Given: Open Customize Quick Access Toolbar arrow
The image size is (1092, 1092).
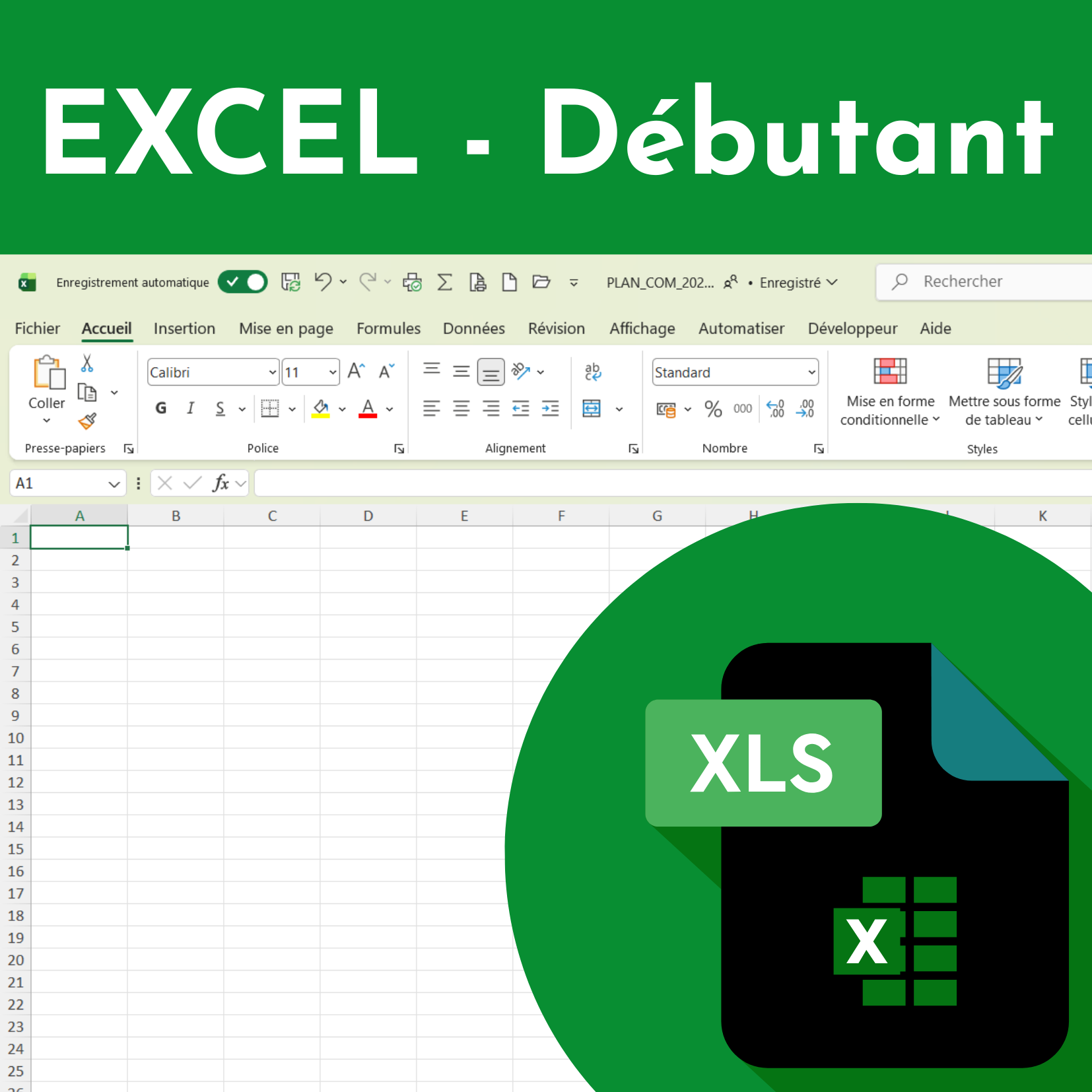Looking at the screenshot, I should [x=574, y=283].
